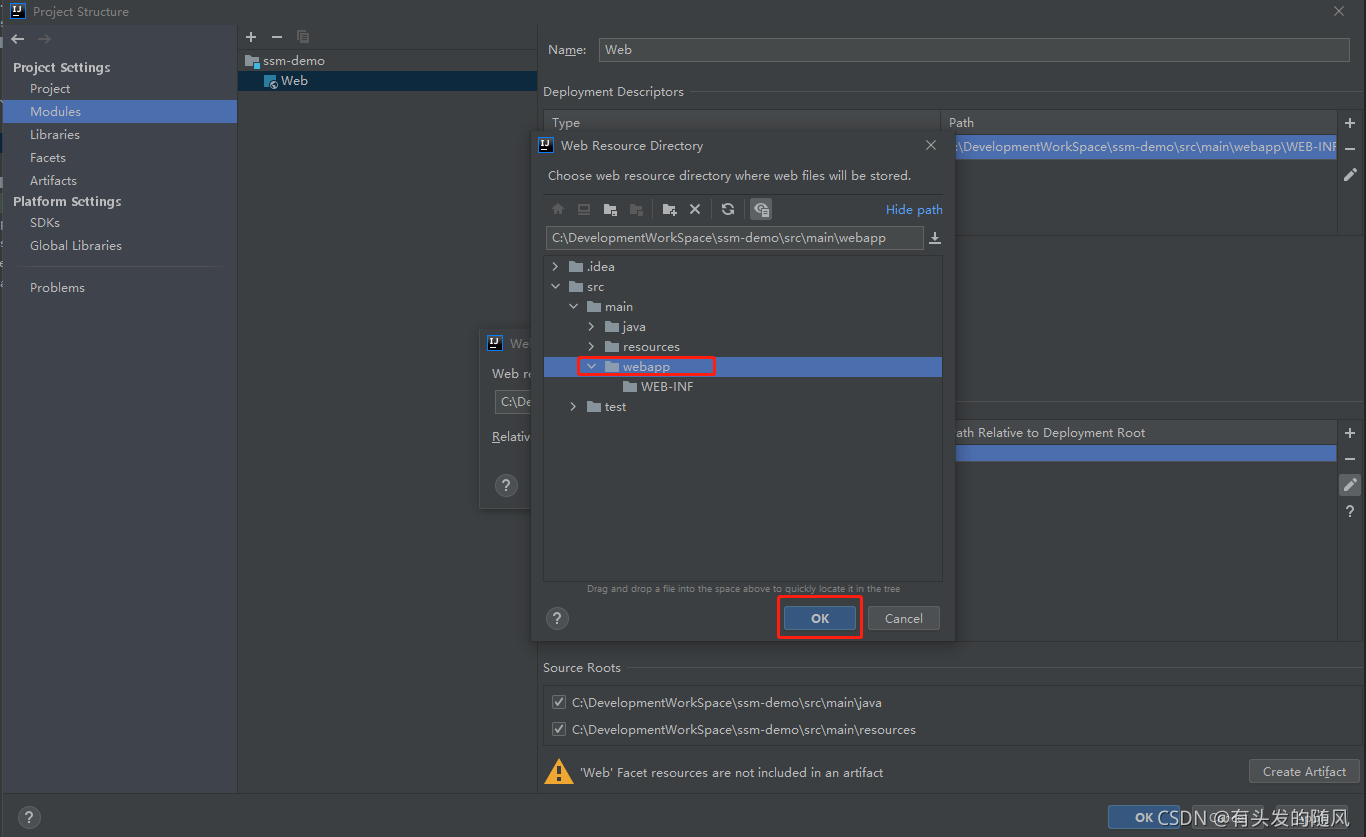Toggle src\main\java source root checkbox

(x=559, y=702)
